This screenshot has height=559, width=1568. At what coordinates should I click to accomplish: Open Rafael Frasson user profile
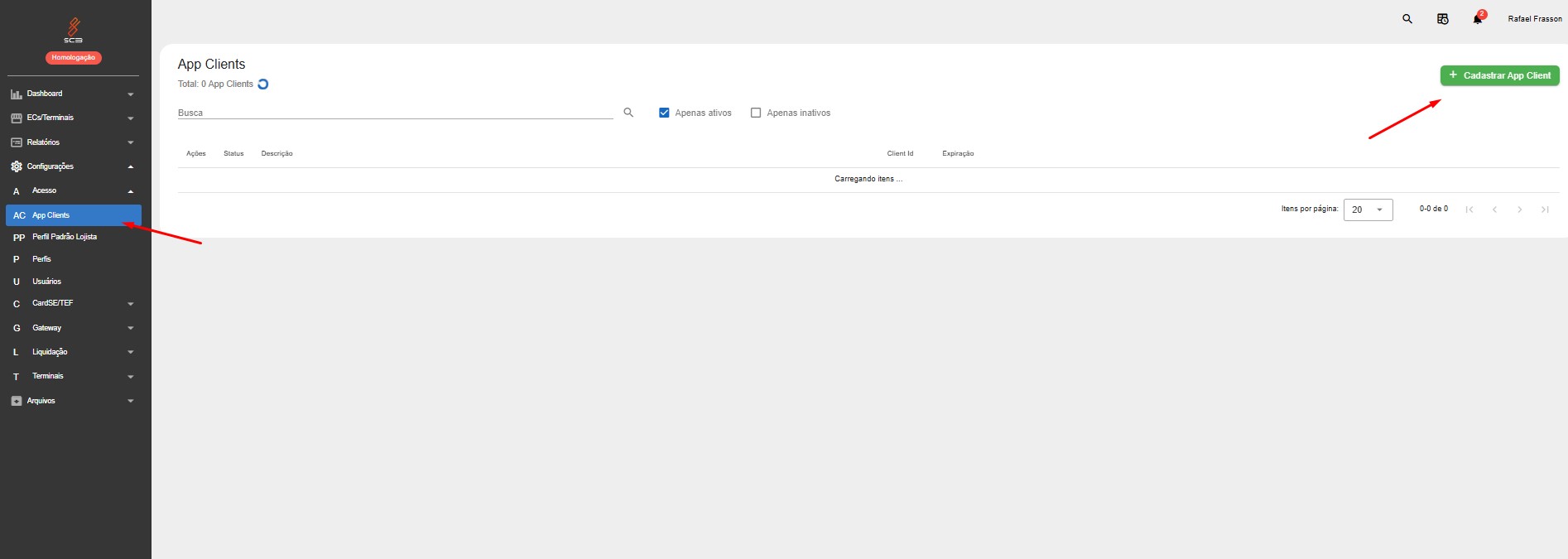1534,19
